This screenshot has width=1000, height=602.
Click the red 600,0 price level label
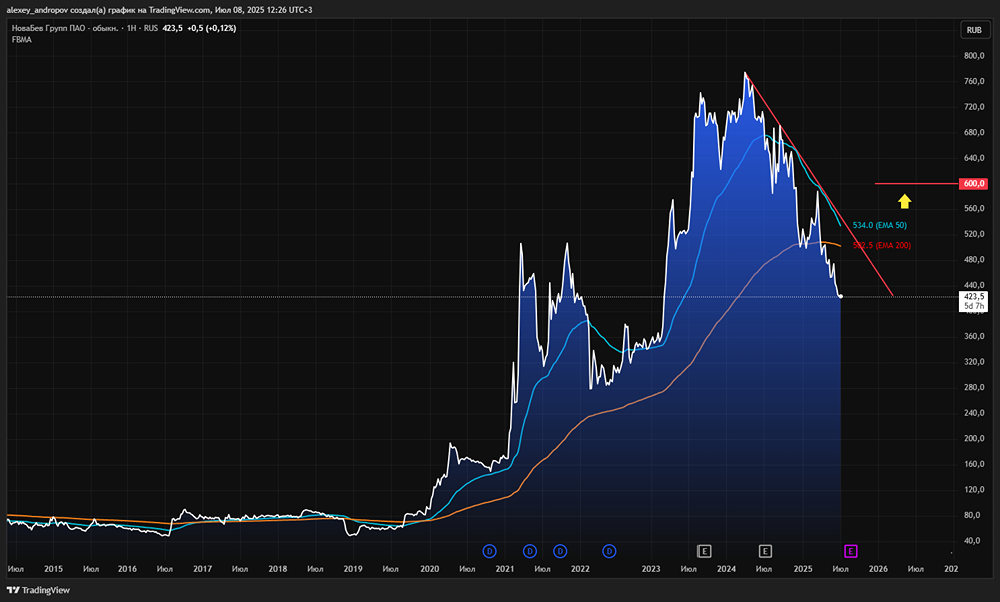pos(973,184)
